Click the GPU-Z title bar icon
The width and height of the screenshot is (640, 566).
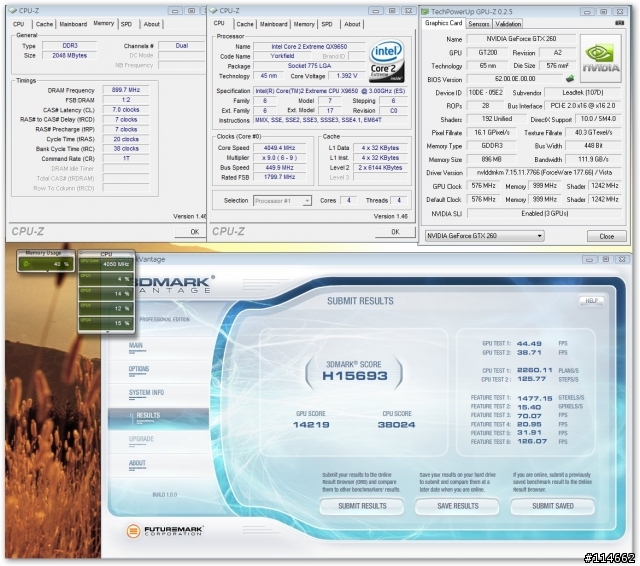pyautogui.click(x=425, y=11)
